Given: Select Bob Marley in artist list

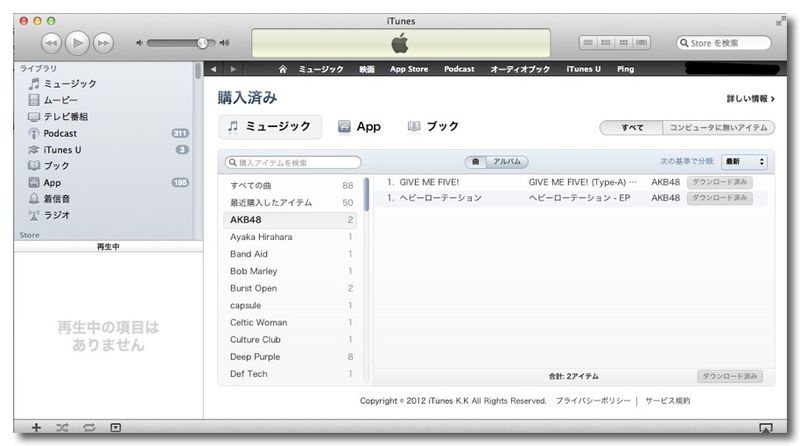Looking at the screenshot, I should coord(290,271).
